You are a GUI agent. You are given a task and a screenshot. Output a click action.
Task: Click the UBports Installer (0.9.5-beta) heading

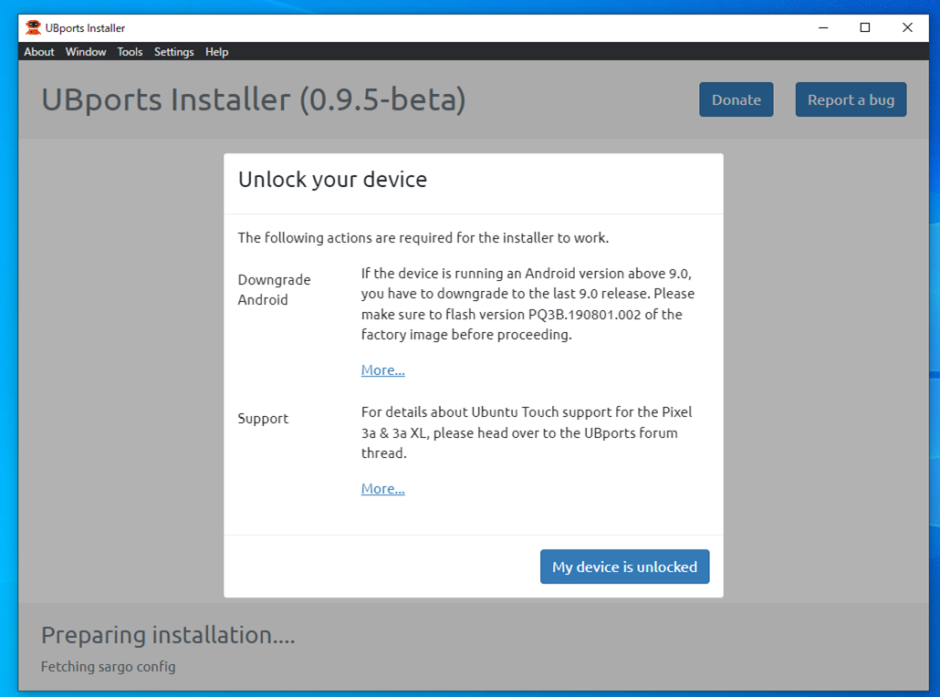(x=253, y=100)
